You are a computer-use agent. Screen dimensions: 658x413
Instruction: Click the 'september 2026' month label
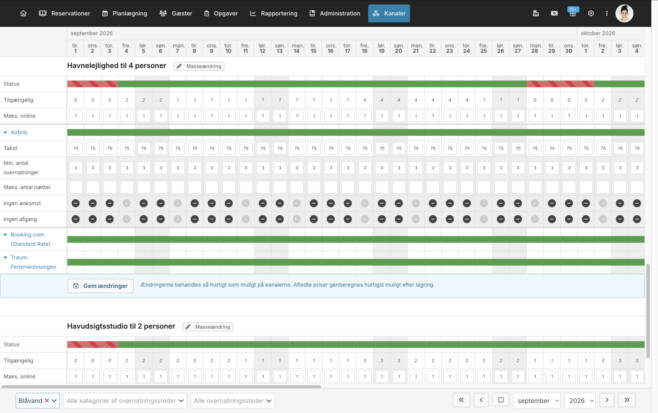click(x=91, y=33)
